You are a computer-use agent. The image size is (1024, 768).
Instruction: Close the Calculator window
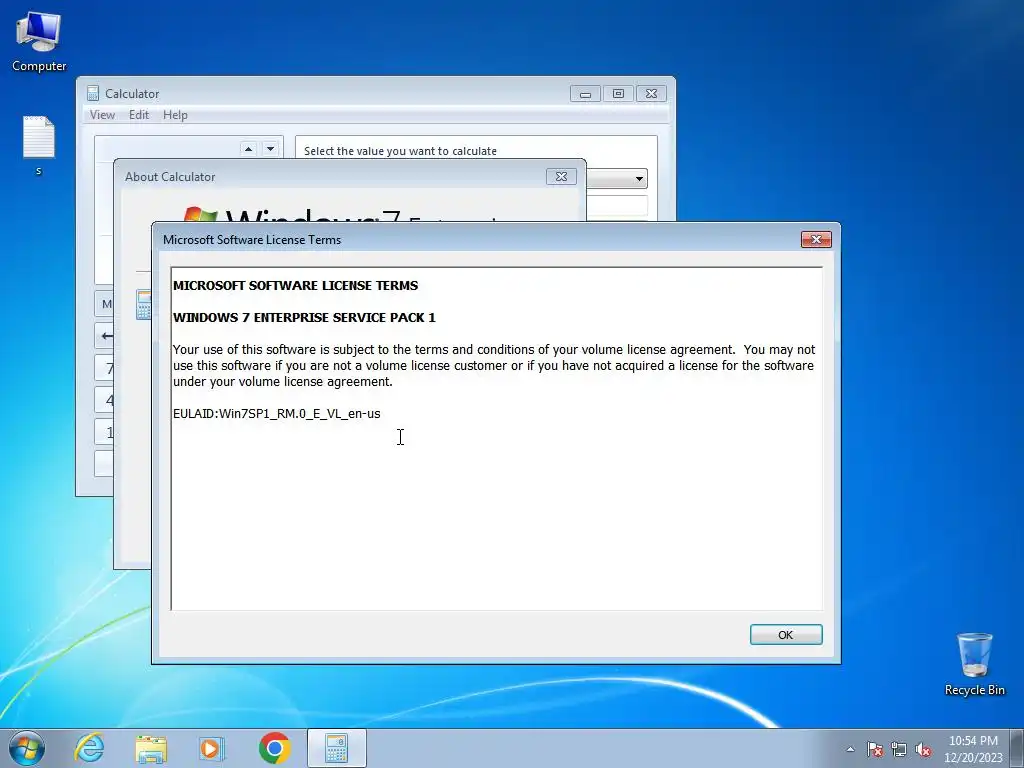pyautogui.click(x=651, y=93)
